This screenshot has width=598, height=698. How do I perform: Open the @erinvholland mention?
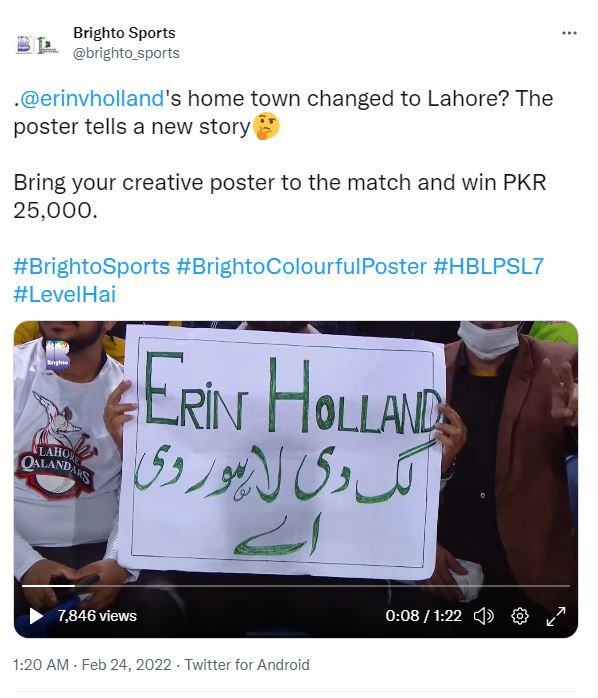point(92,99)
